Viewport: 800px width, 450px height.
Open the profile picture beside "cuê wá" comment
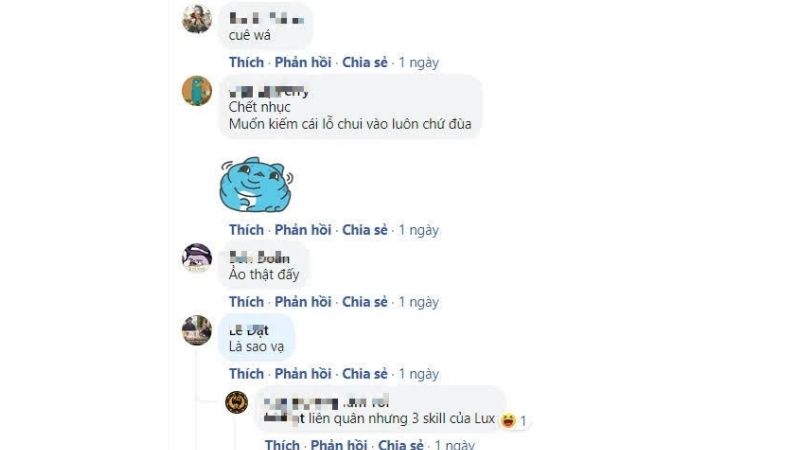point(197,19)
